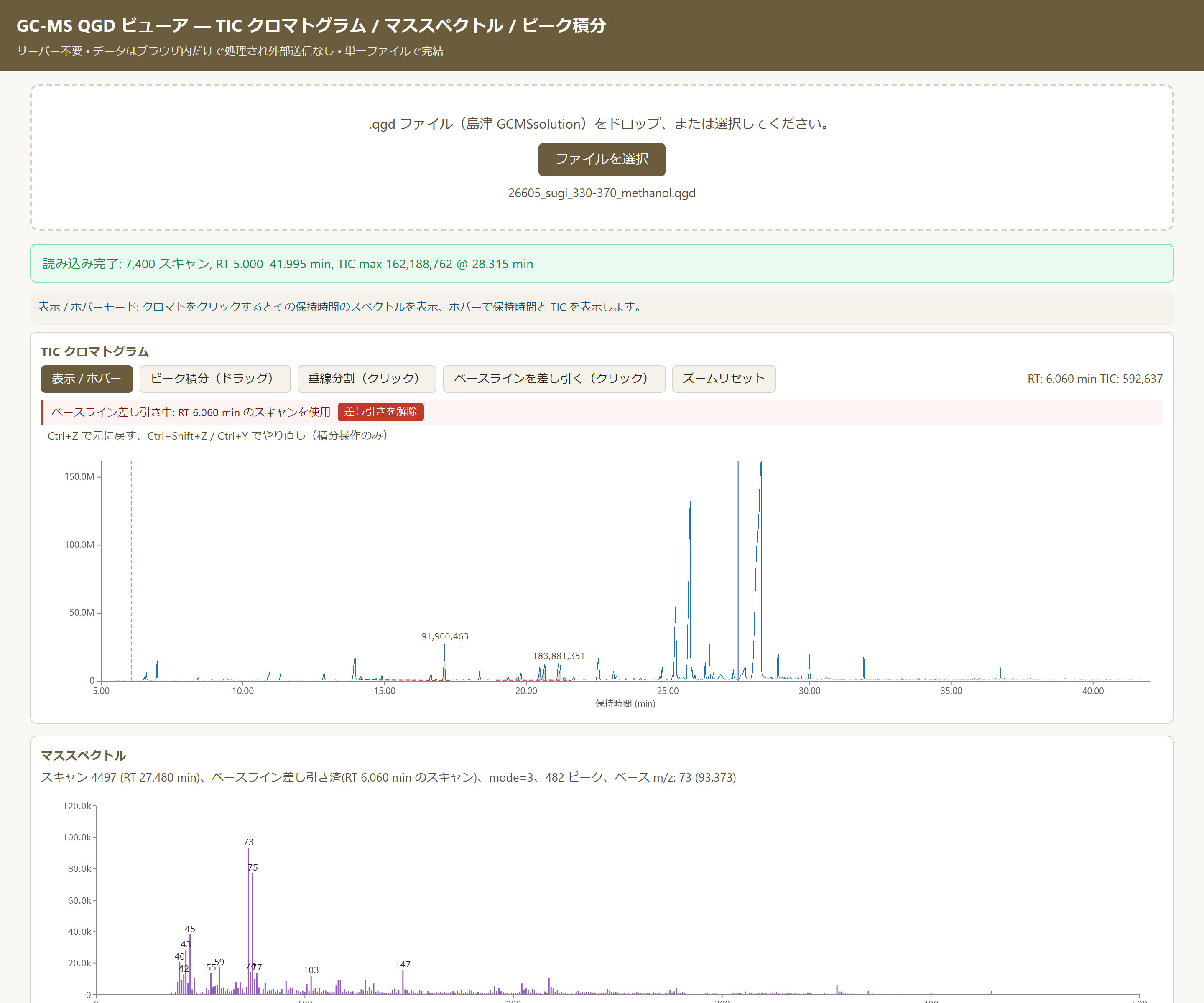Click the RT: 6.060 min TIC readout
1204x1003 pixels.
[1094, 379]
